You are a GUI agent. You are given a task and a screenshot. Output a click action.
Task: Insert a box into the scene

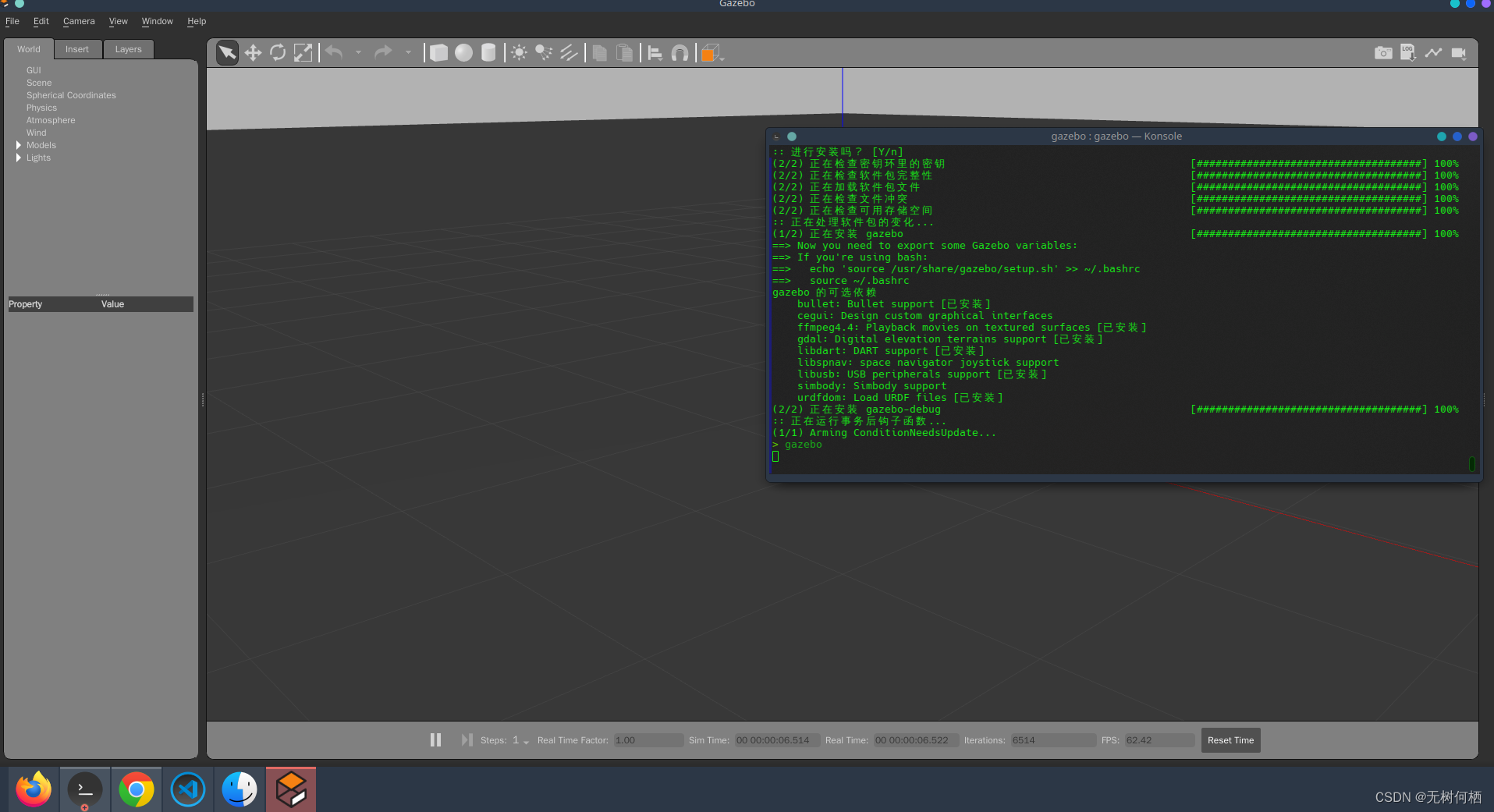438,52
